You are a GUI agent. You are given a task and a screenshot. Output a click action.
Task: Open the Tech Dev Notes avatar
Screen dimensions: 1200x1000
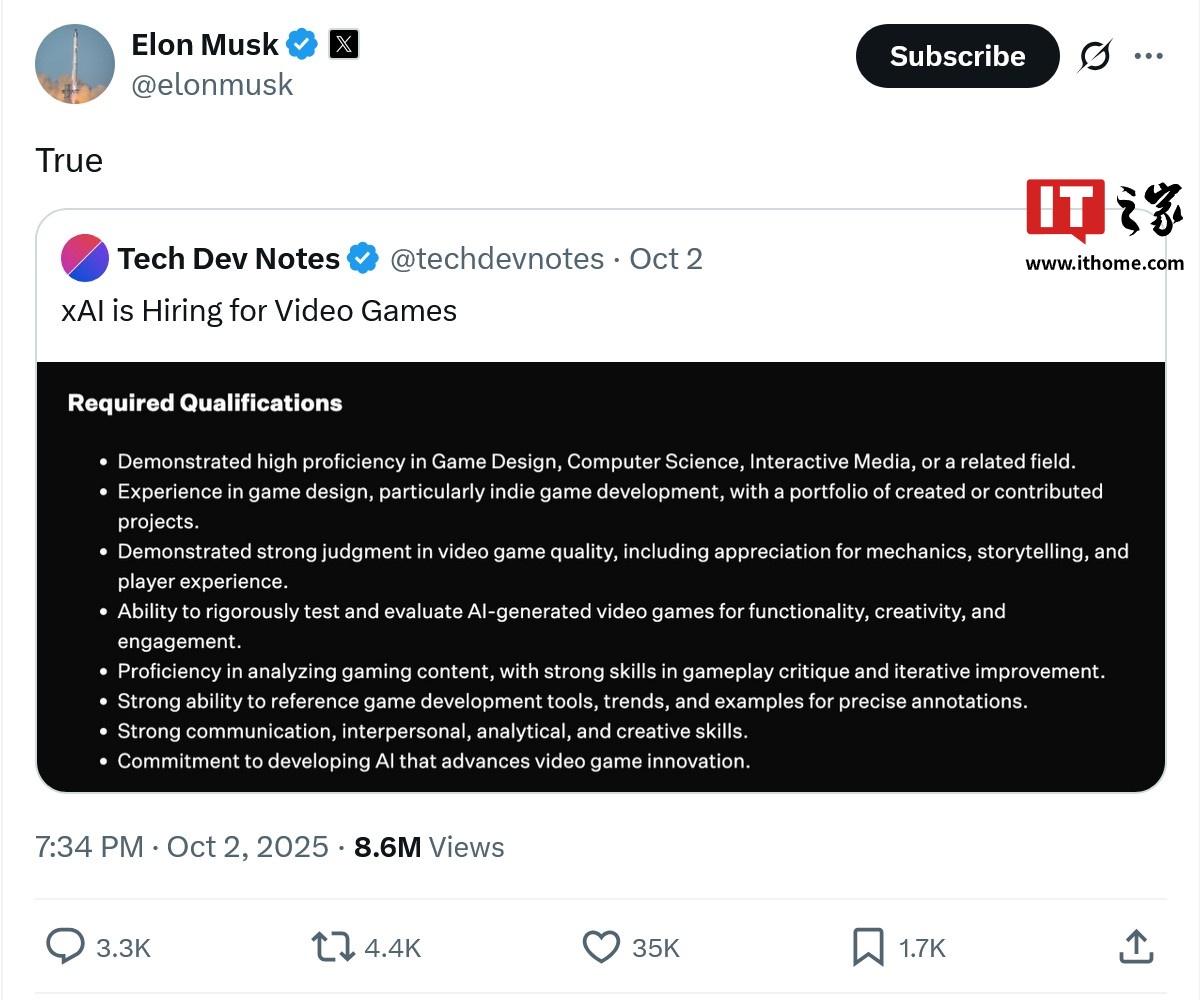click(x=85, y=259)
